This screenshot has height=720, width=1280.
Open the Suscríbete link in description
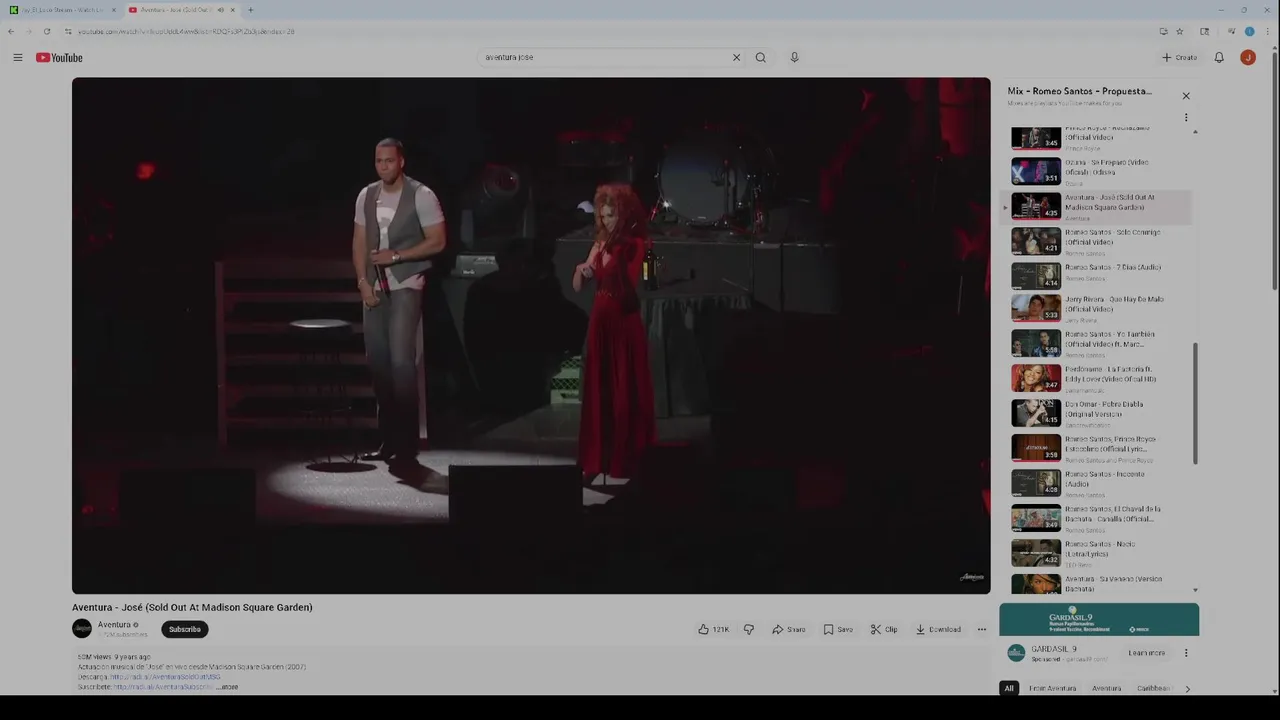pos(163,687)
